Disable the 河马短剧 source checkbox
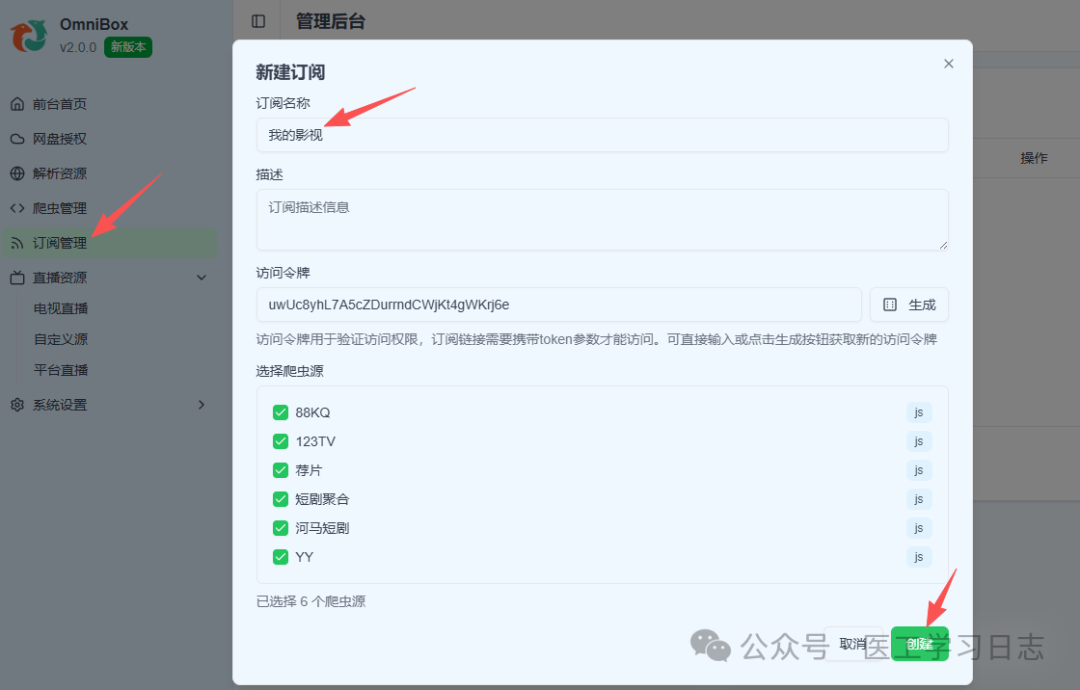1080x690 pixels. tap(280, 527)
